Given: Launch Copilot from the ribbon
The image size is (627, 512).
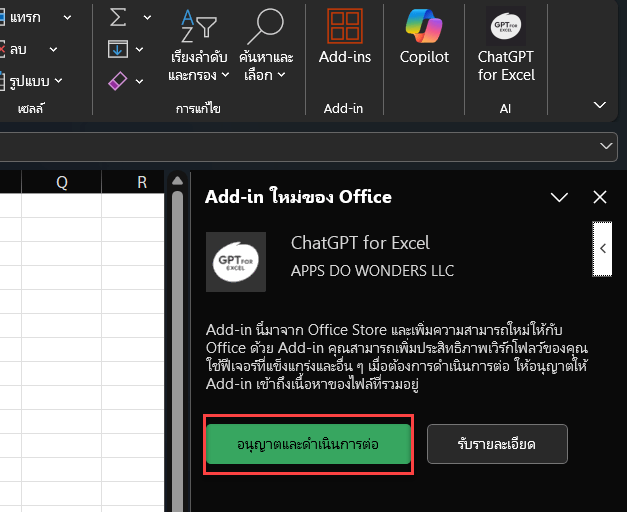Looking at the screenshot, I should (424, 36).
